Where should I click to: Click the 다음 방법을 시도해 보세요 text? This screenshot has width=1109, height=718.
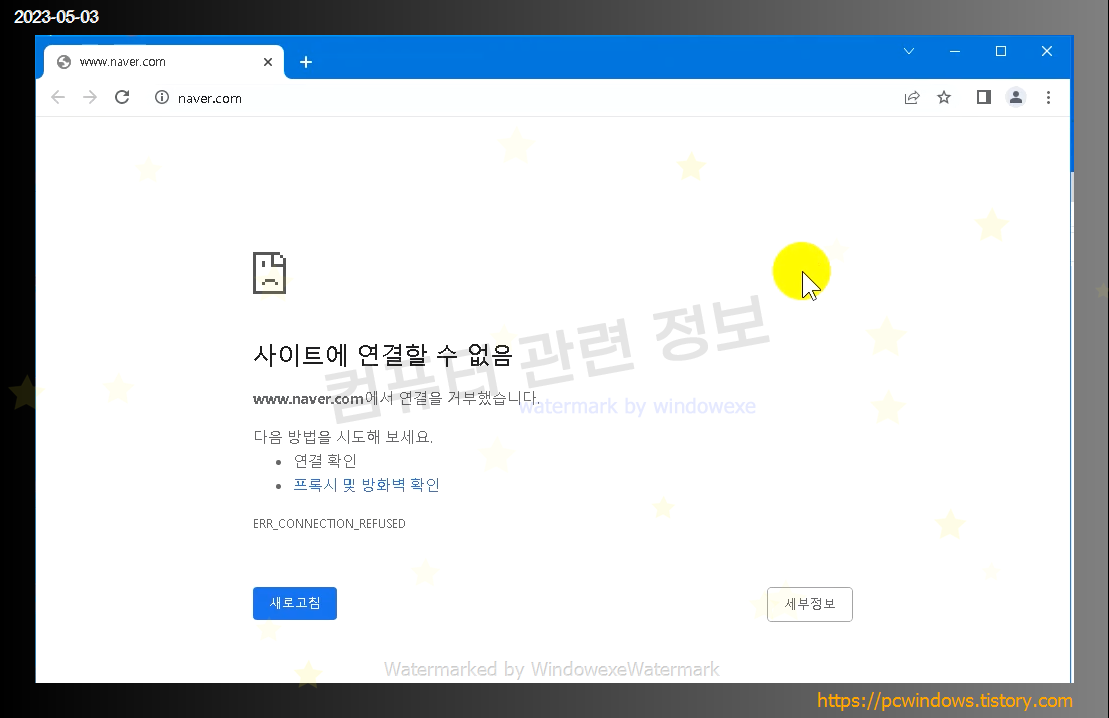[343, 436]
